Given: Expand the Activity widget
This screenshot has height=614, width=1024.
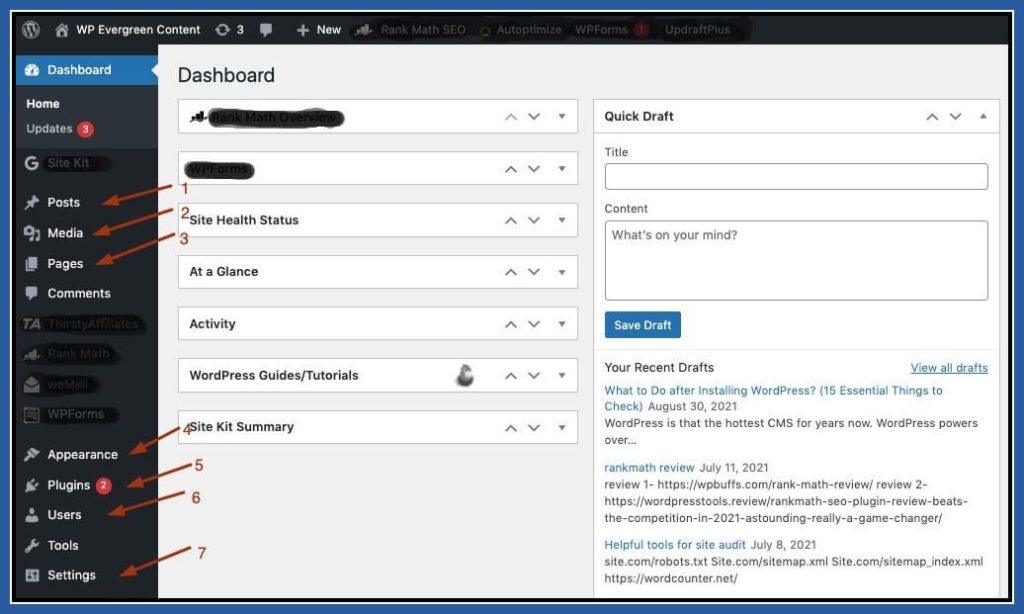Looking at the screenshot, I should coord(562,324).
